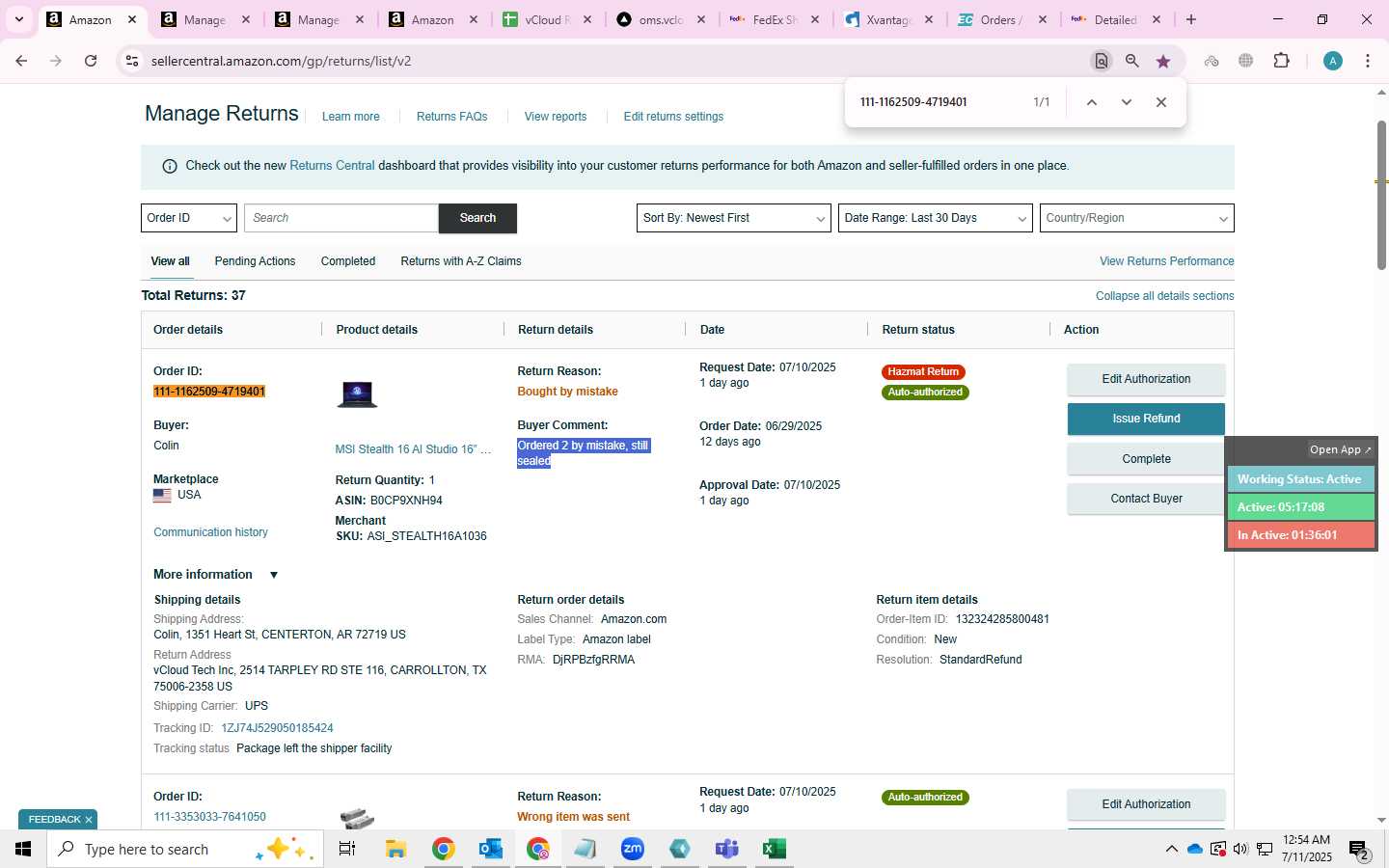
Task: Click Edit Authorization for order 111-1162509-4719401
Action: pos(1146,379)
